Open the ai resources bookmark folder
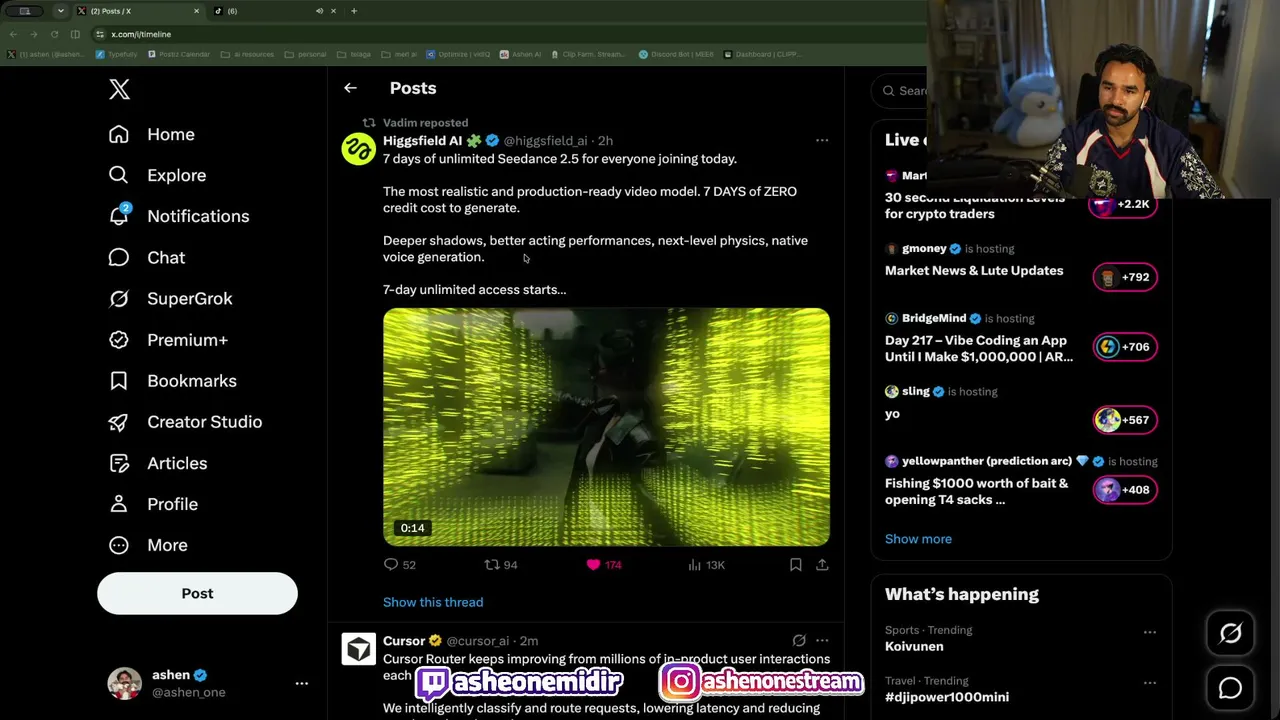This screenshot has width=1280, height=720. click(247, 54)
